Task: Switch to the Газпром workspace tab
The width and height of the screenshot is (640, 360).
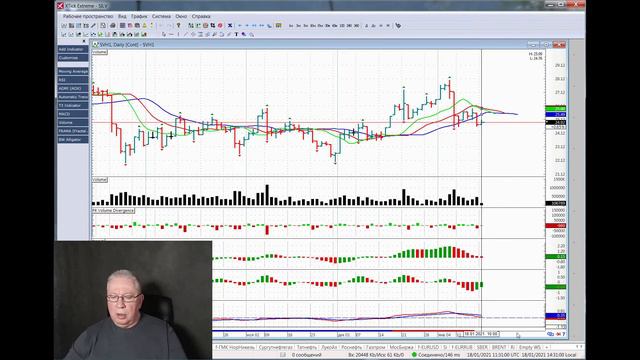Action: [x=376, y=347]
